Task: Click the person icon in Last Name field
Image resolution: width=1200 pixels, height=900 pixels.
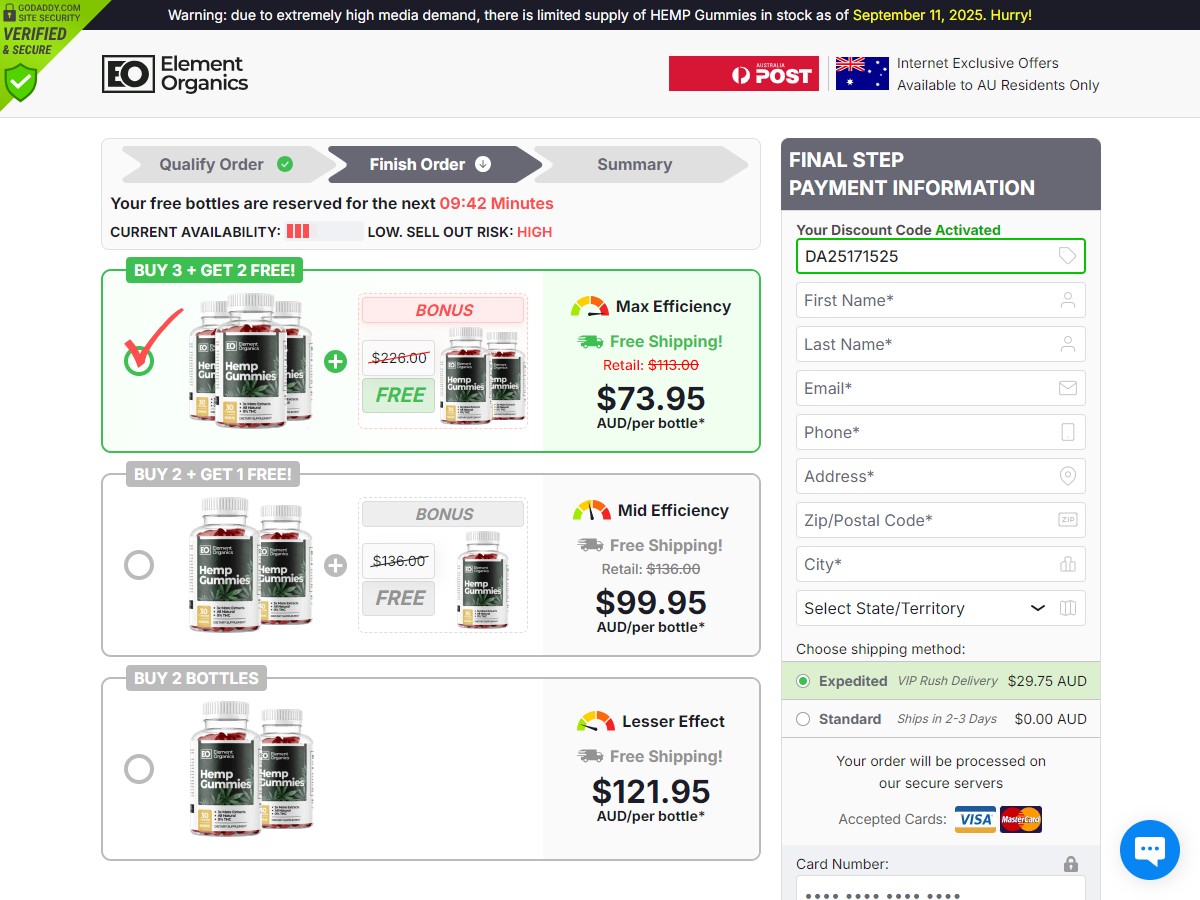Action: pos(1068,344)
